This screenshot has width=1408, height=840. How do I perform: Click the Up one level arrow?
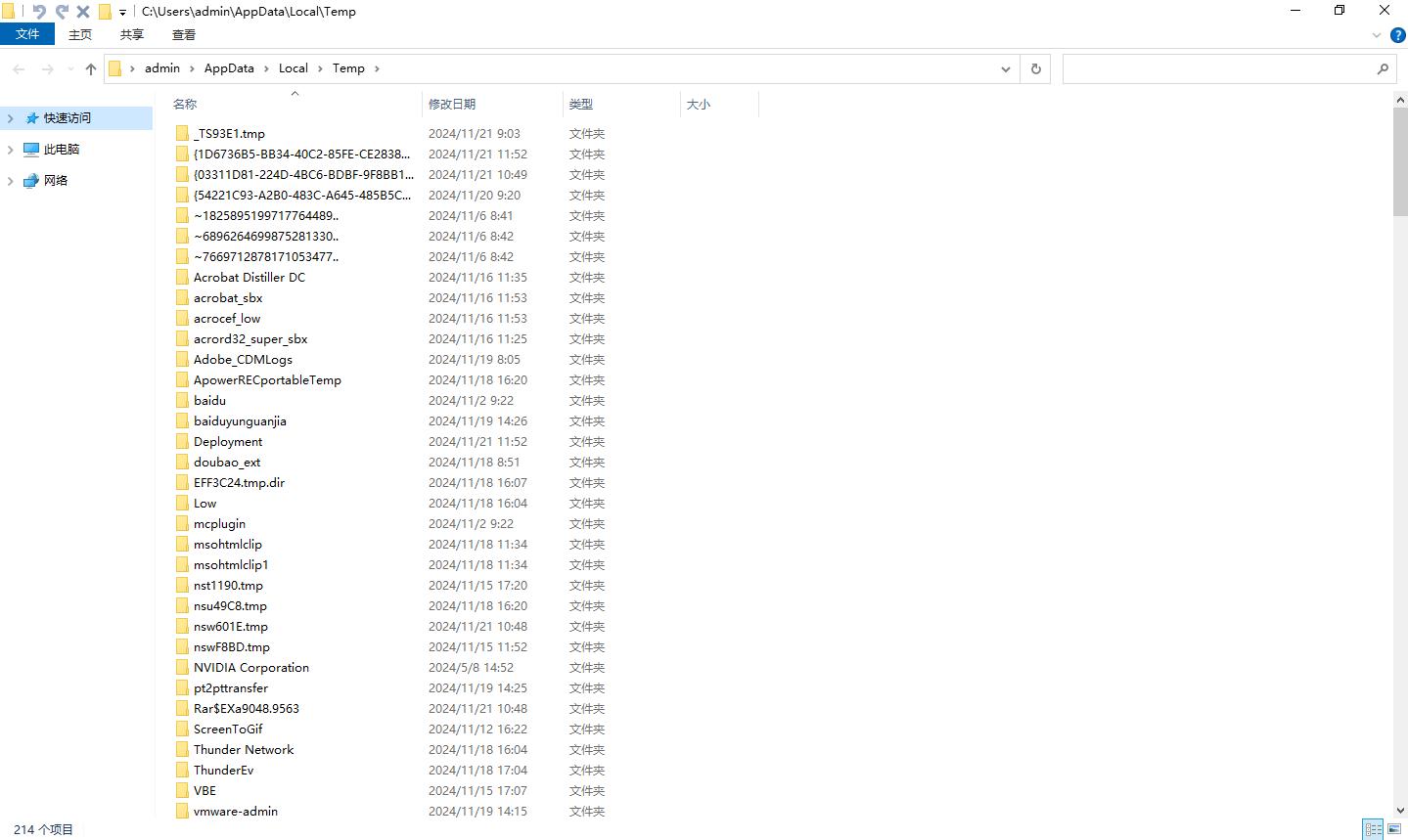click(91, 68)
